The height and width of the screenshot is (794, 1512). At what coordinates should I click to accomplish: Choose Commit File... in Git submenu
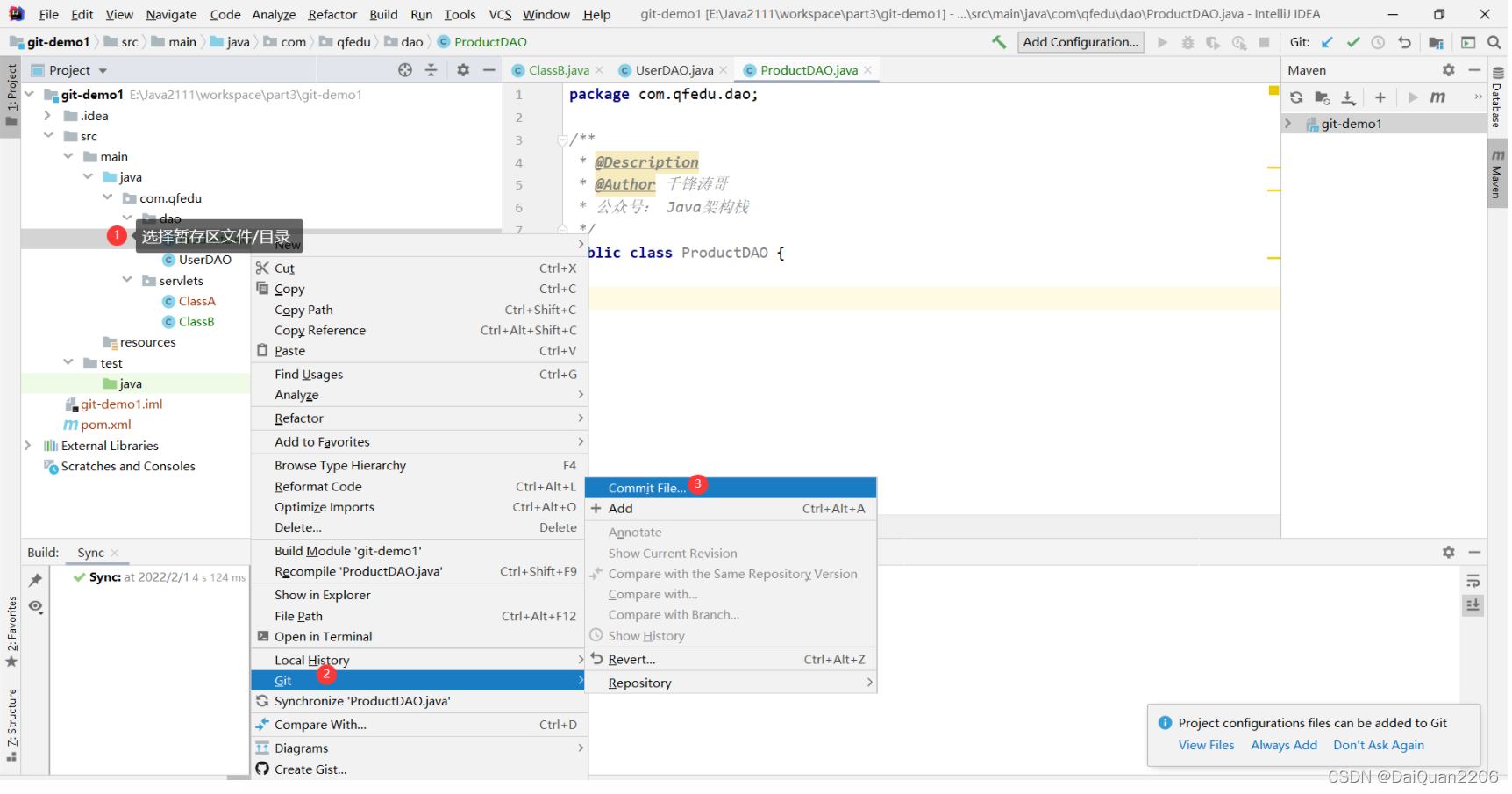(x=731, y=488)
